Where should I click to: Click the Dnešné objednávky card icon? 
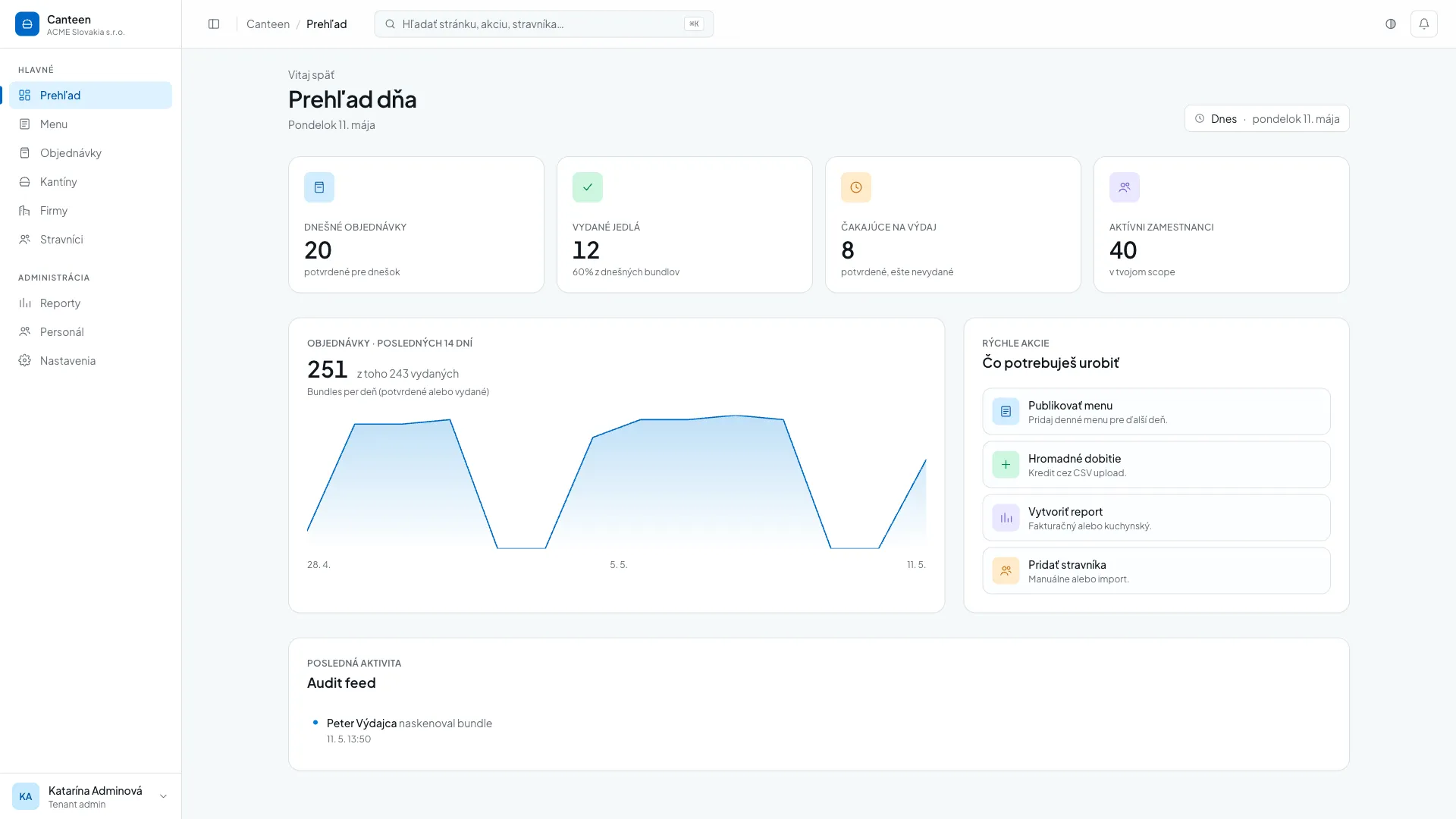(319, 187)
